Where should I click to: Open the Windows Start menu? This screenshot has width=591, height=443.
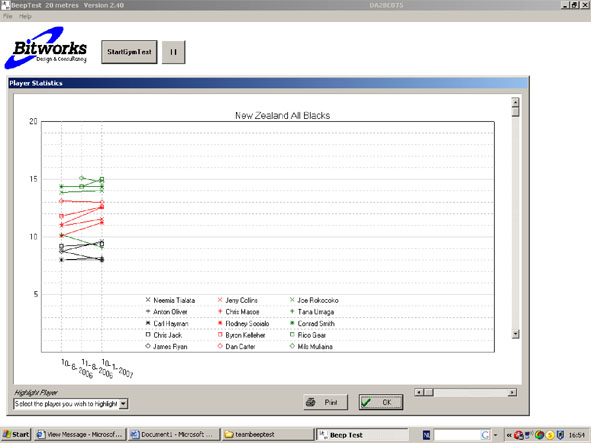coord(15,435)
